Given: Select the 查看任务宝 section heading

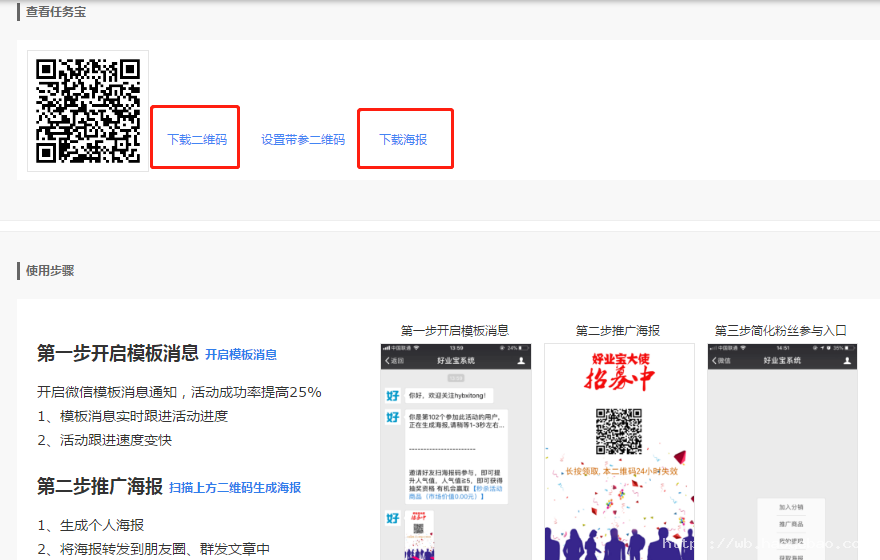Looking at the screenshot, I should pyautogui.click(x=56, y=12).
